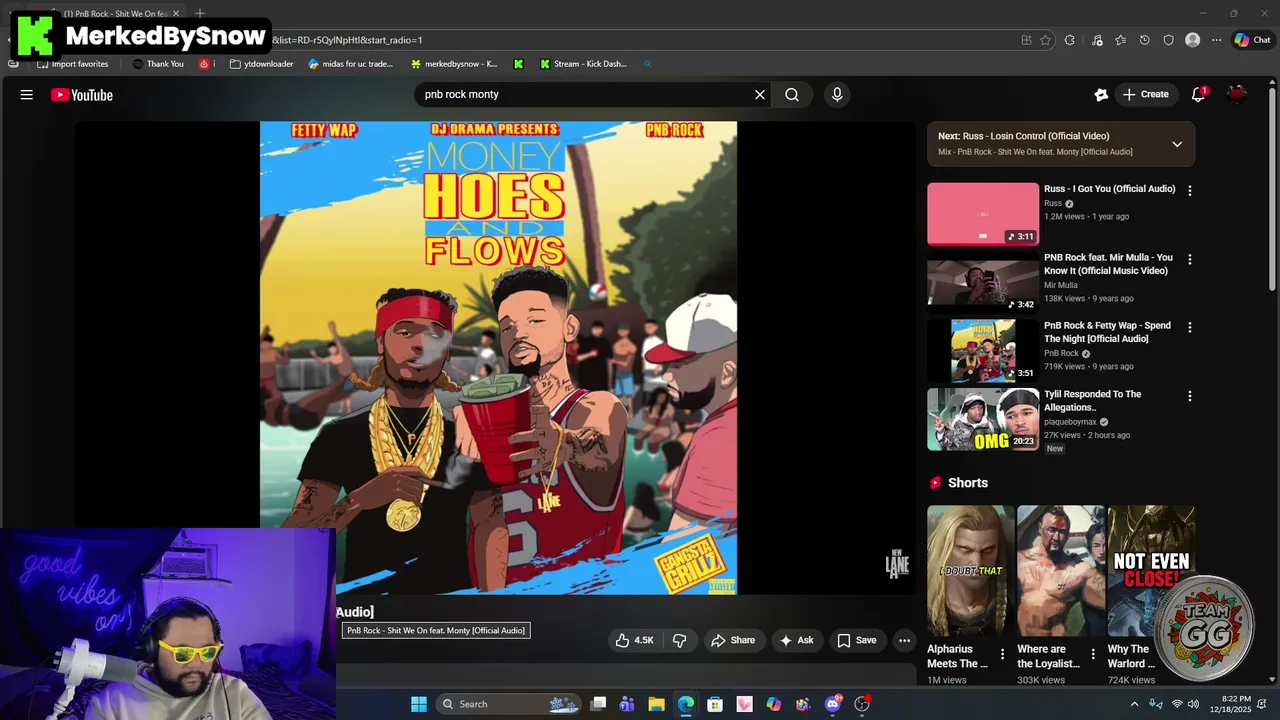Viewport: 1280px width, 720px height.
Task: Play Spend The Night official audio thumbnail
Action: [x=983, y=350]
